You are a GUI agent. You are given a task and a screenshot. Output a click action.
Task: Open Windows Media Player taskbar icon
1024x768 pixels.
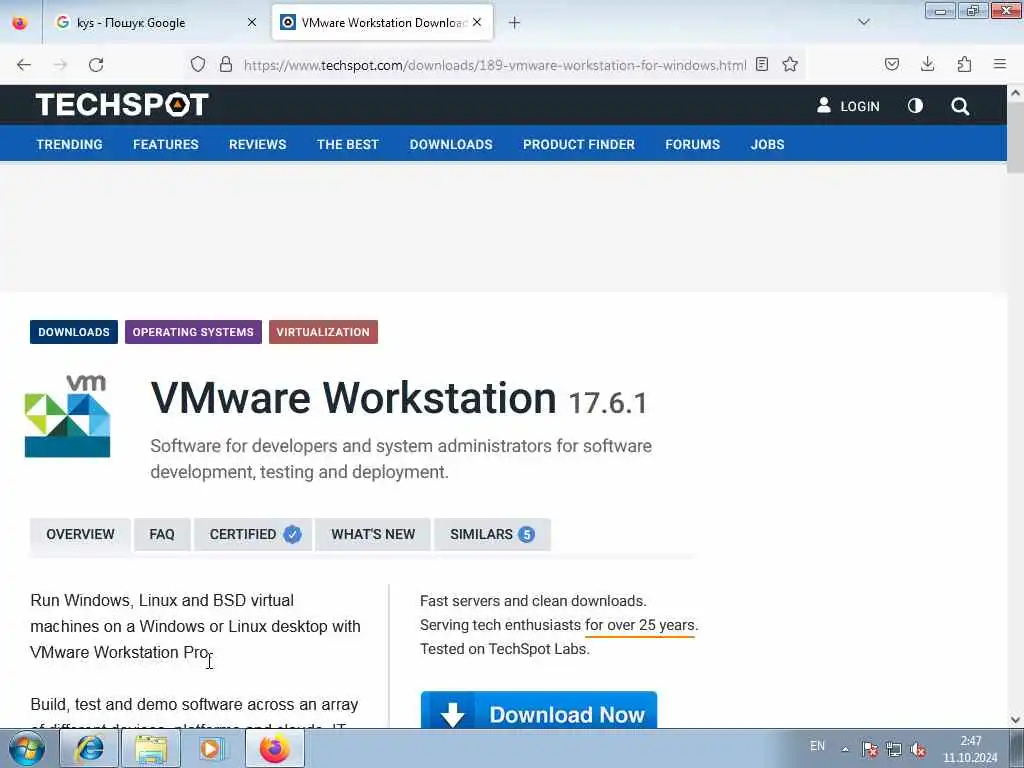(212, 748)
